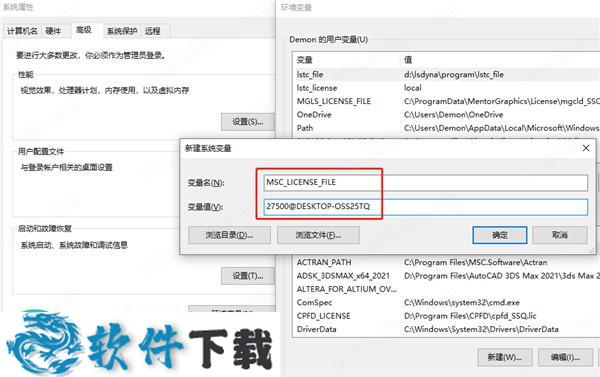Click the 变量值 field with 27500@DESKTOP-OSS25TQ
This screenshot has width=600, height=377.
[426, 207]
